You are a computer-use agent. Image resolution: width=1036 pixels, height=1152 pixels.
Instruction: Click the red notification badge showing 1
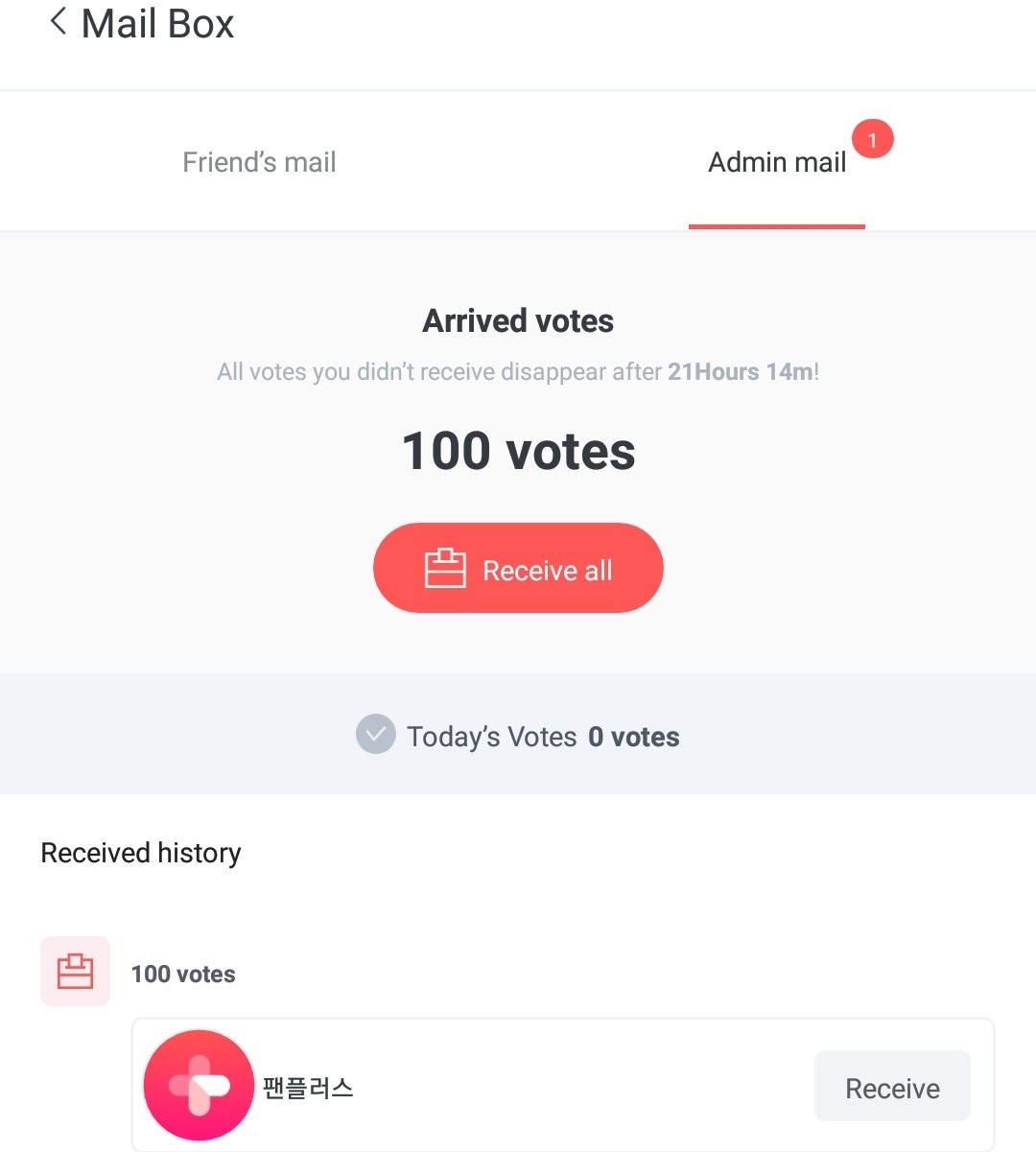872,140
